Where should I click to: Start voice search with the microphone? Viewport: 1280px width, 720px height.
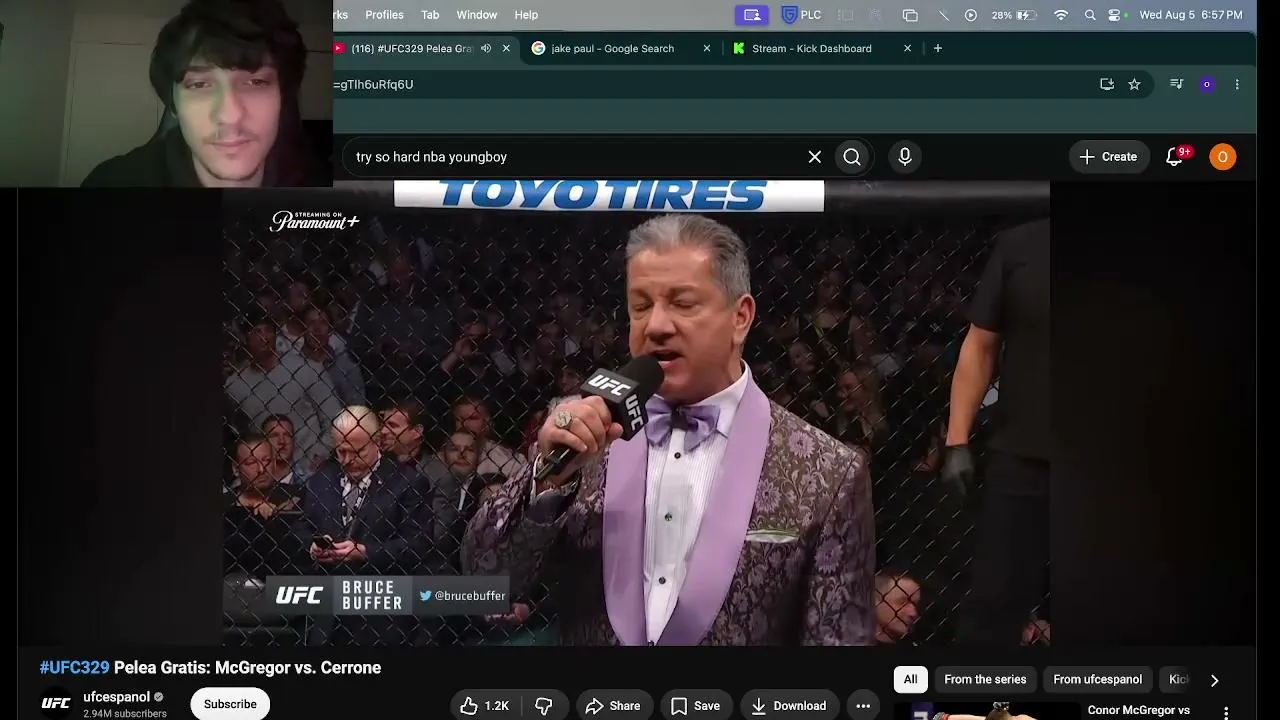pos(905,157)
